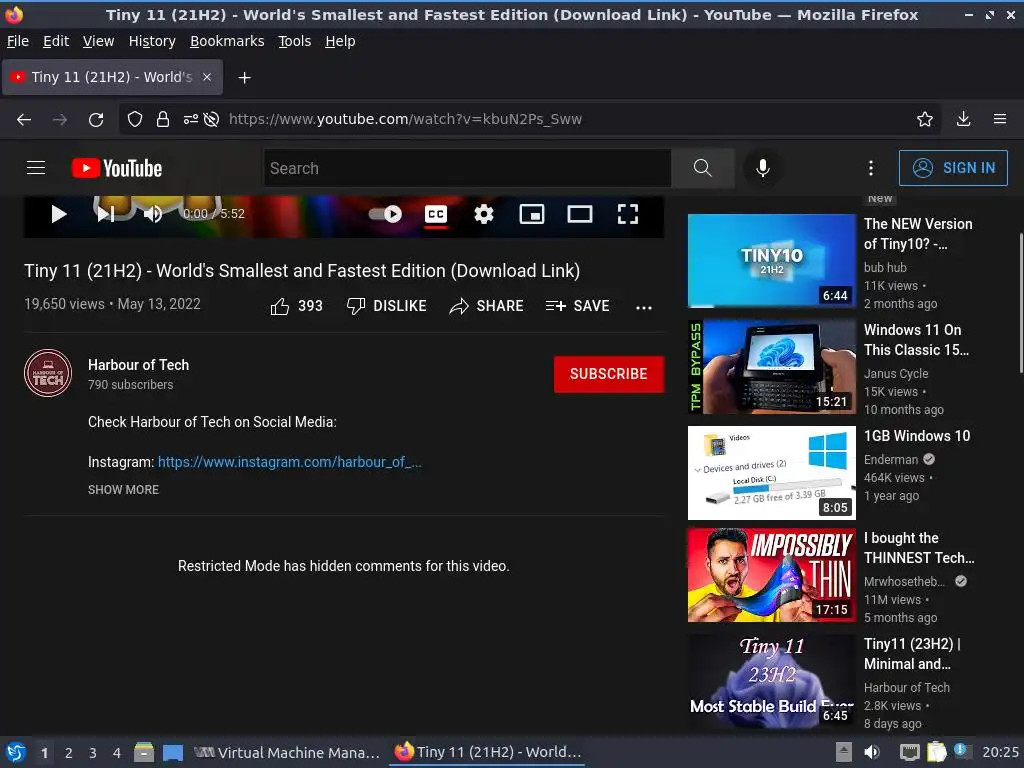Open the IMPOSSIBLY THIN video thumbnail
The height and width of the screenshot is (768, 1024).
[771, 575]
